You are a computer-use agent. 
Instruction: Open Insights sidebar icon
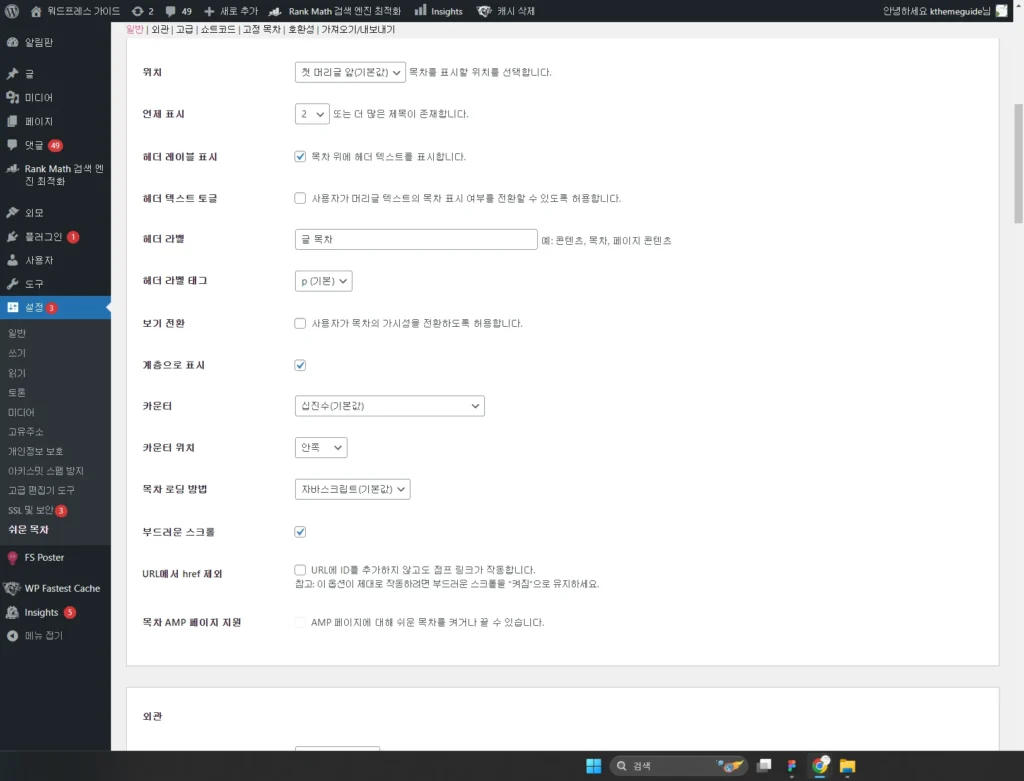click(x=12, y=613)
